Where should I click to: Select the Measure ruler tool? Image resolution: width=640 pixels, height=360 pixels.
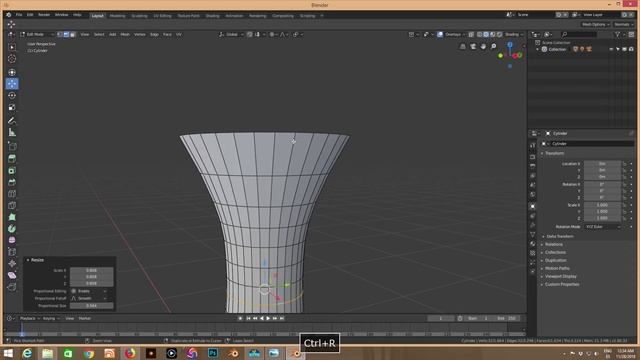tap(12, 133)
